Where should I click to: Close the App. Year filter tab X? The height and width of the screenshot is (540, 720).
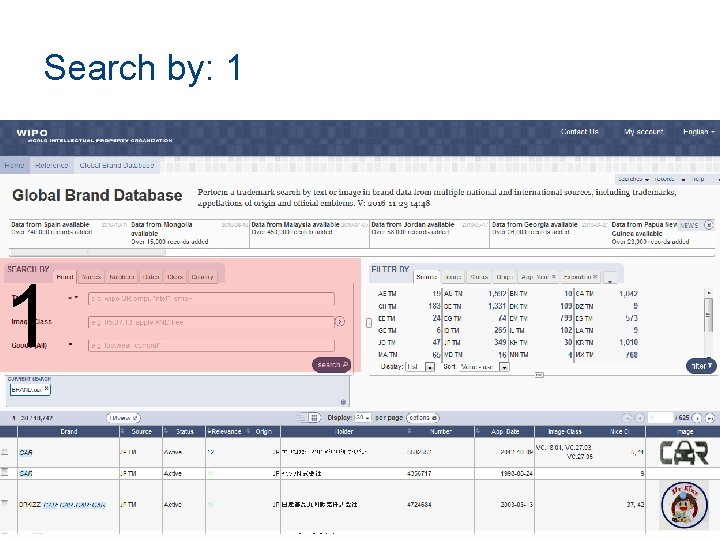point(553,277)
